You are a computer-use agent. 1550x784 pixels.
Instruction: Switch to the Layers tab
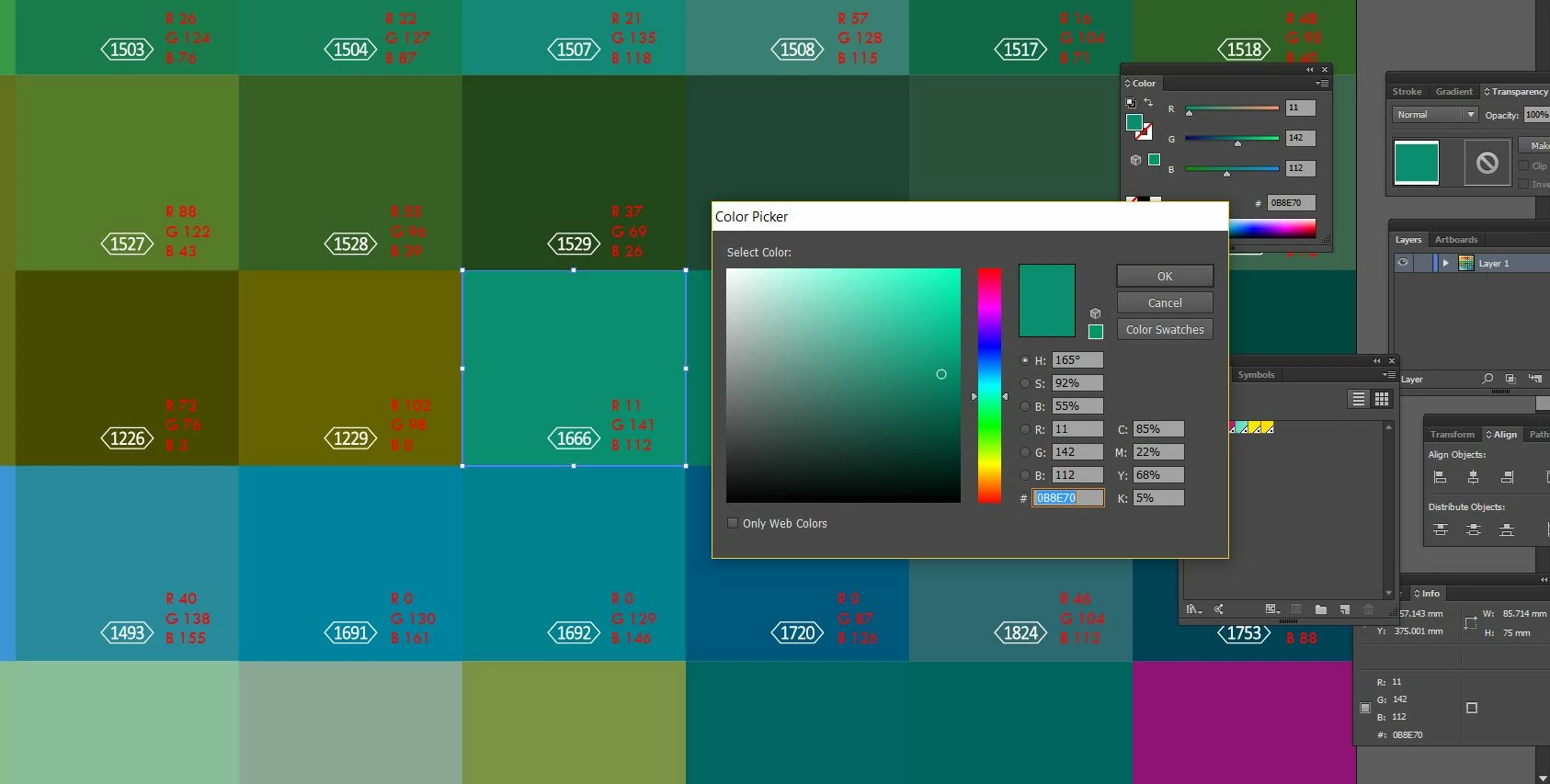click(x=1408, y=240)
